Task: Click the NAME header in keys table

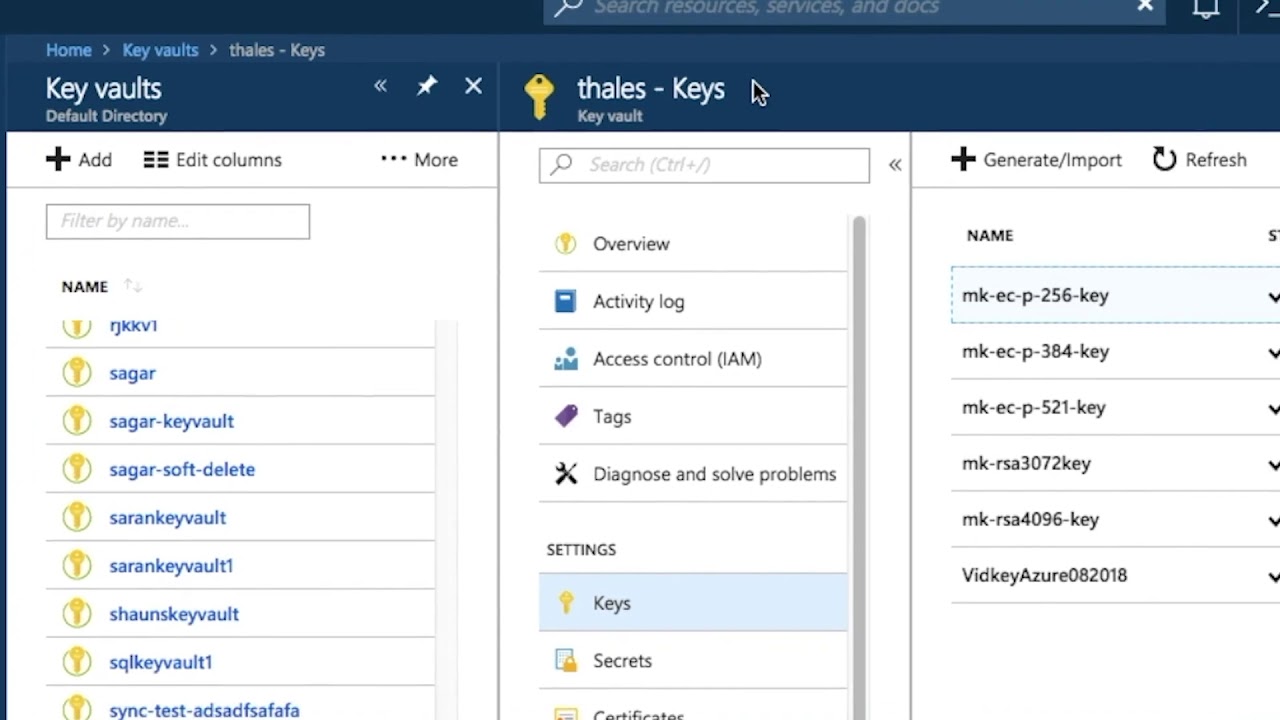Action: click(990, 236)
